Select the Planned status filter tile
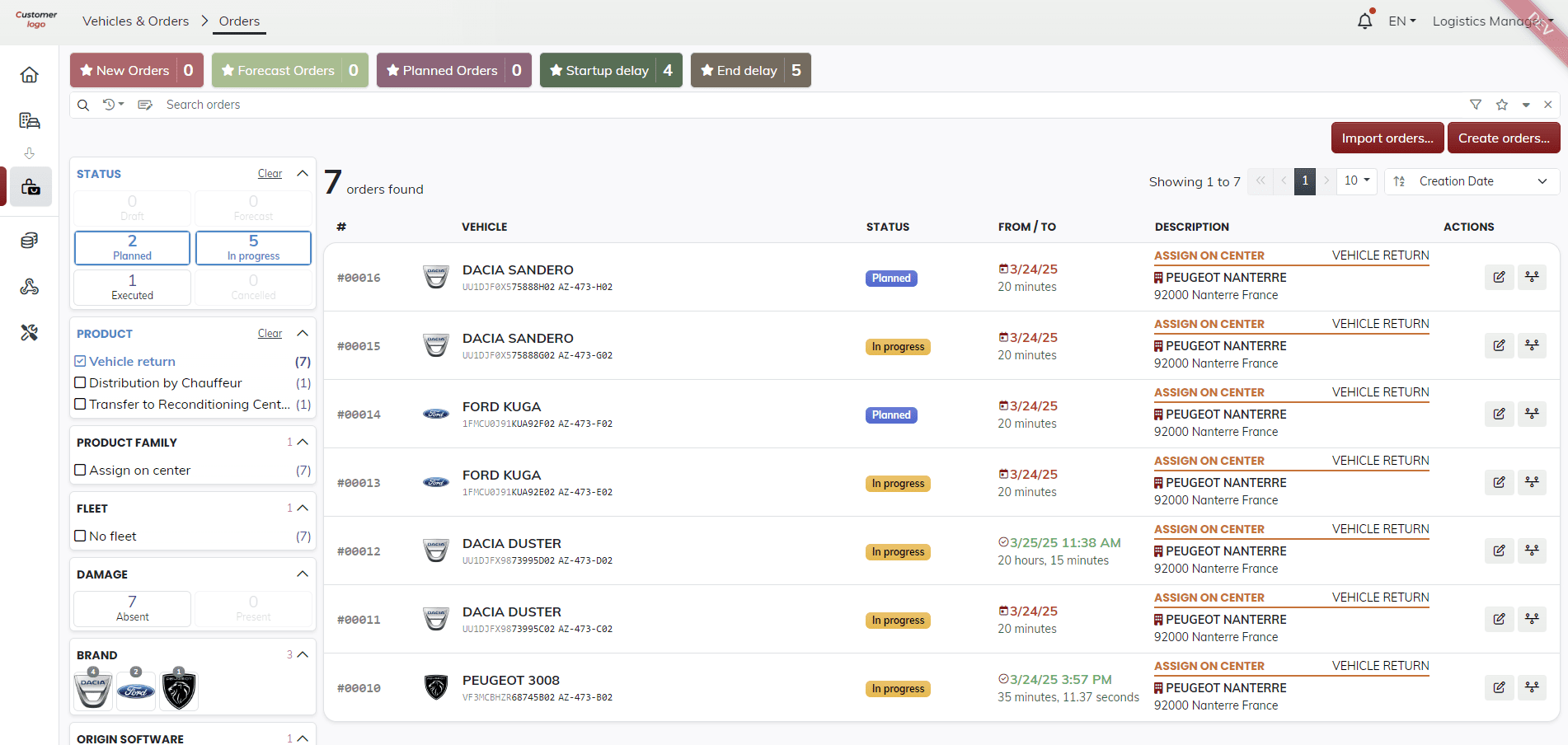This screenshot has height=745, width=1568. tap(132, 247)
